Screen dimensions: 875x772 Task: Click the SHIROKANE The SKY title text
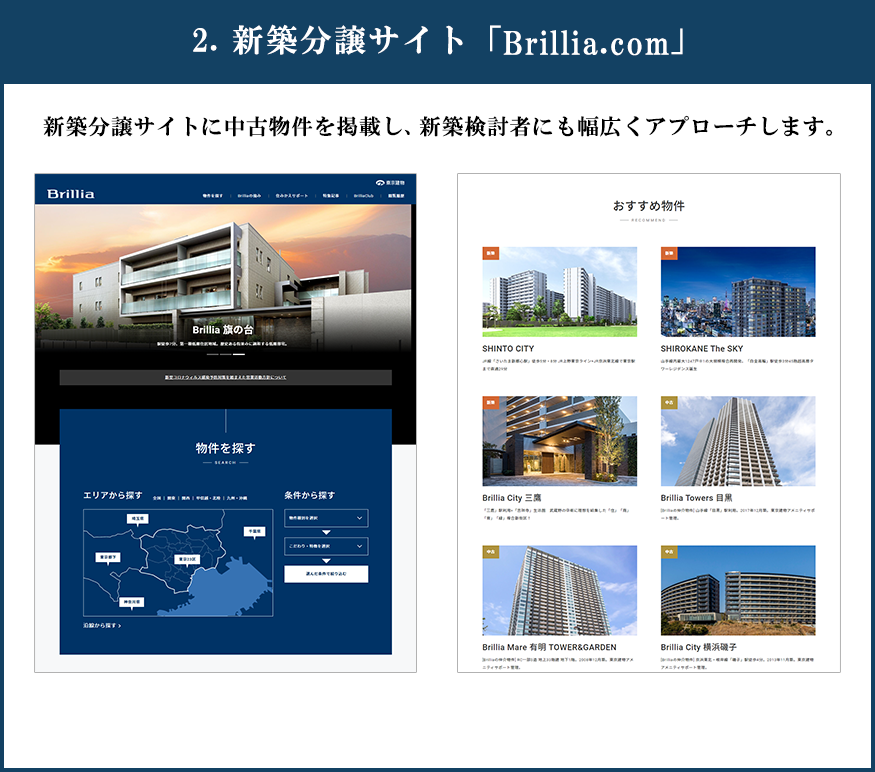coord(702,348)
